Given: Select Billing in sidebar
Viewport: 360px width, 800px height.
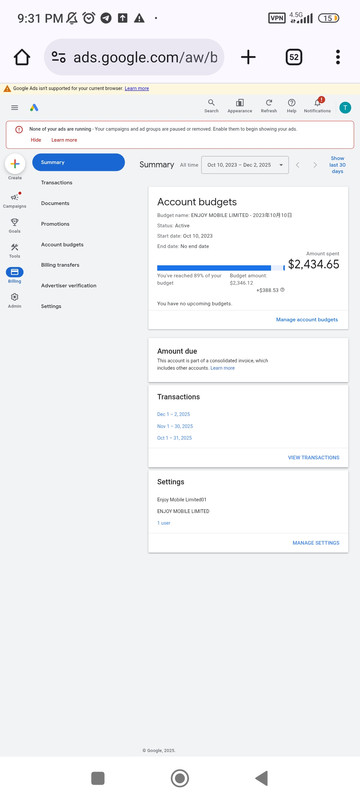Looking at the screenshot, I should pos(15,275).
